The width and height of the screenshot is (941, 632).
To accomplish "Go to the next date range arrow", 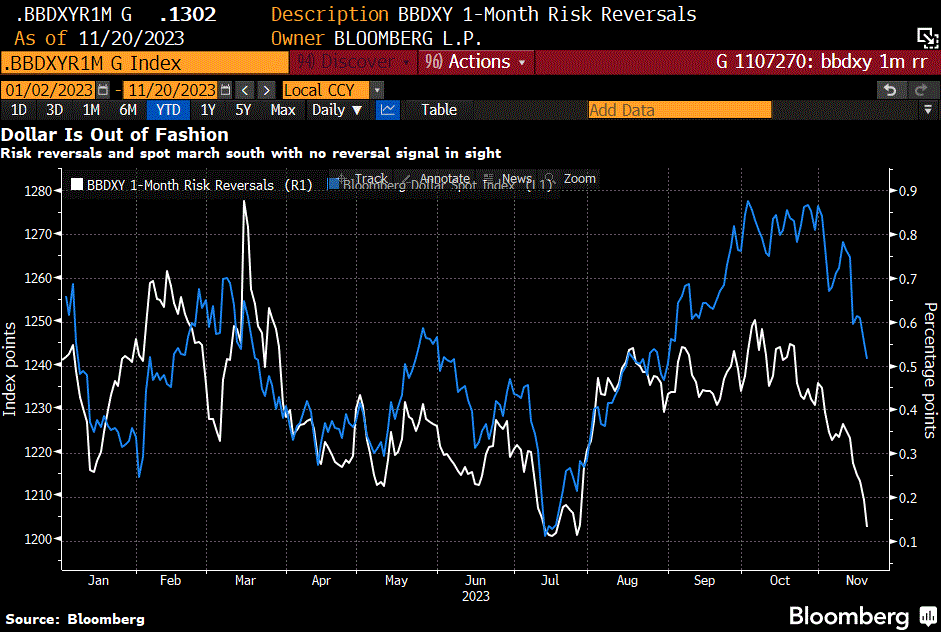I will 266,90.
